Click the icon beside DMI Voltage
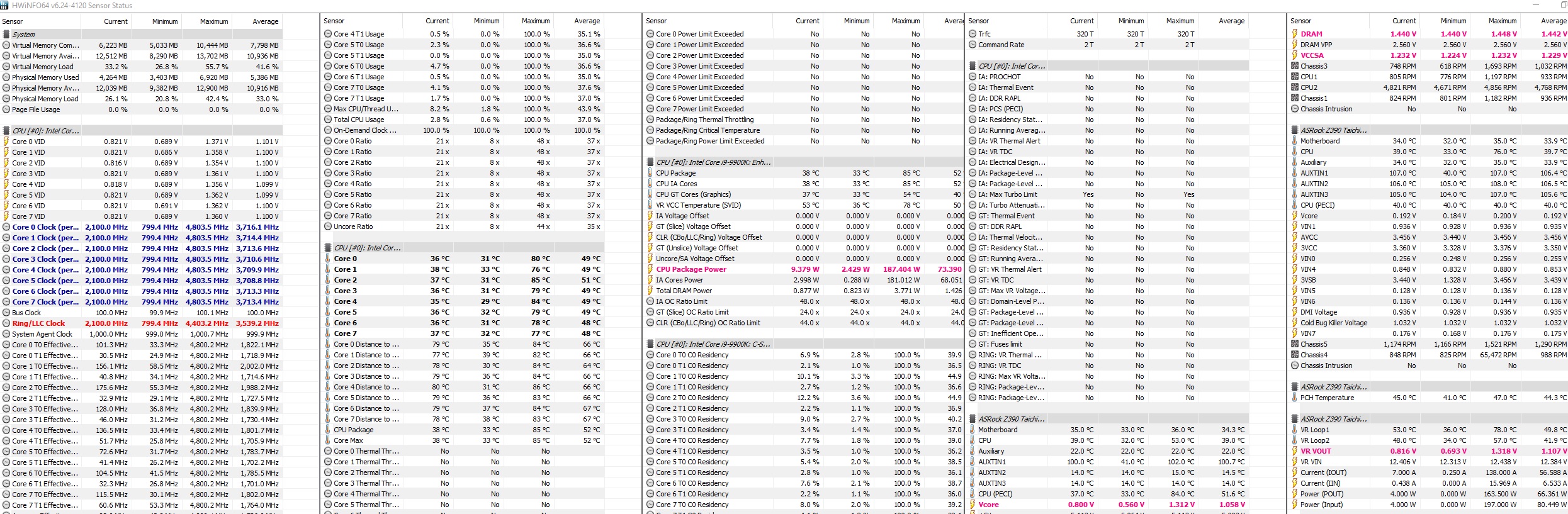Viewport: 1568px width, 514px height. pos(1295,312)
